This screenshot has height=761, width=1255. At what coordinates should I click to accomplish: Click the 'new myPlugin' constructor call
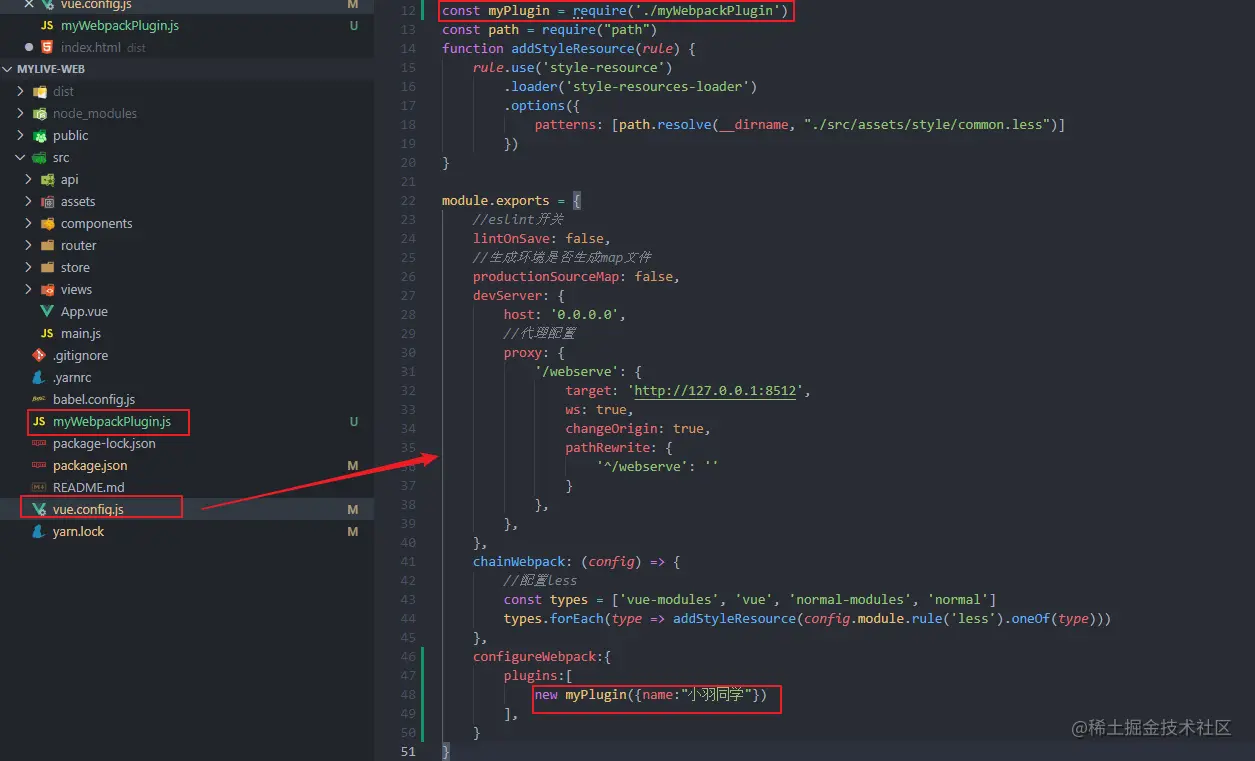tap(651, 694)
